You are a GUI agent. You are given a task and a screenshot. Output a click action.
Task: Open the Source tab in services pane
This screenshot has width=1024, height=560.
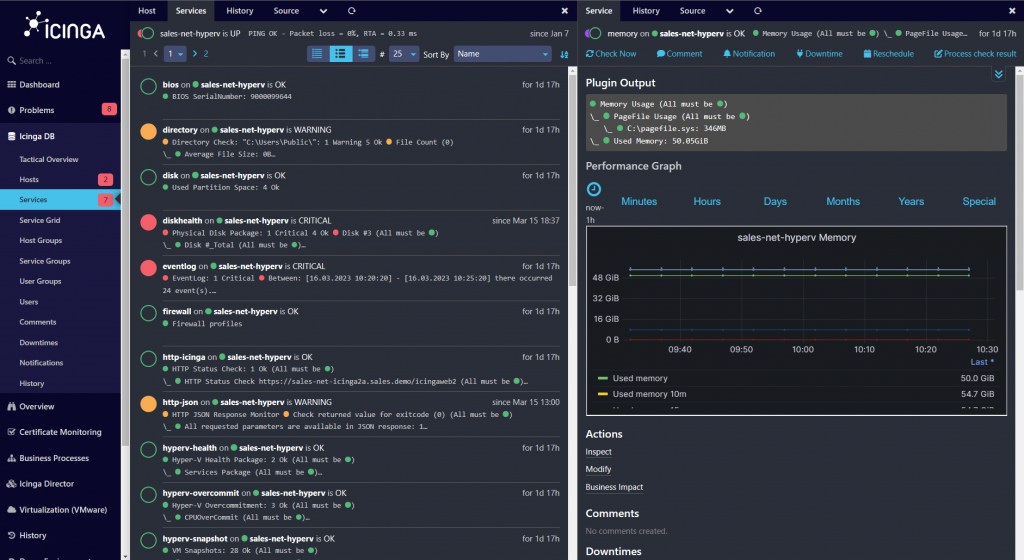pos(286,10)
